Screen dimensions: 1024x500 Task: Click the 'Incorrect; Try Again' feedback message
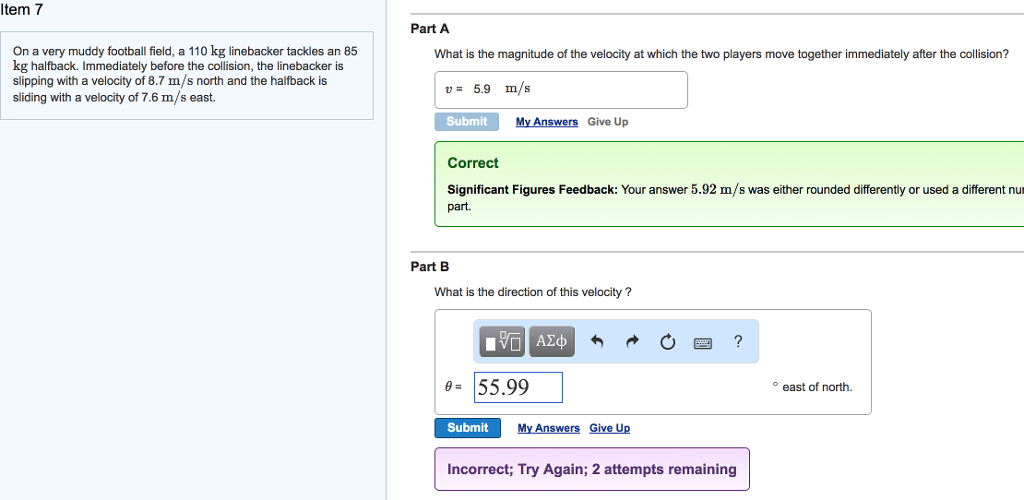(x=592, y=469)
